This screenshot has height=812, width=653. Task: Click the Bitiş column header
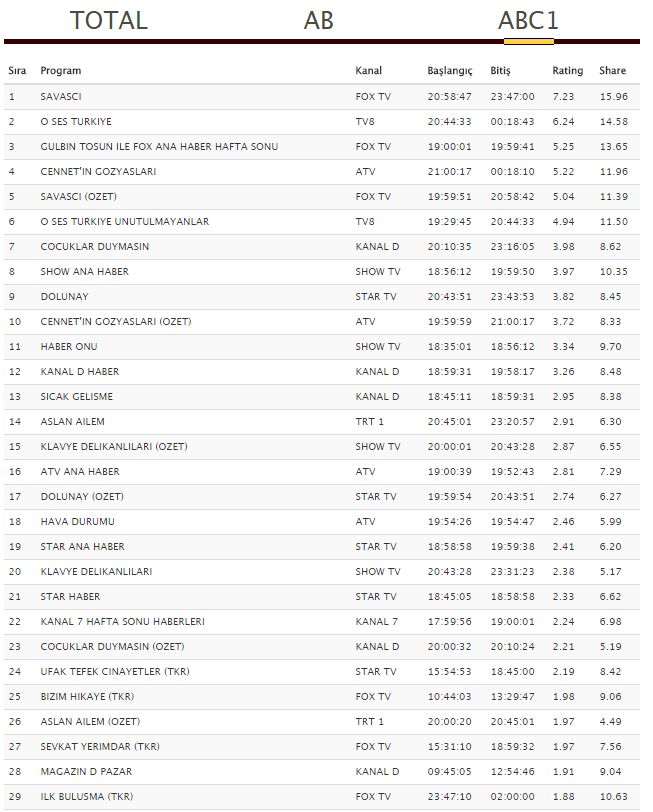pos(500,71)
